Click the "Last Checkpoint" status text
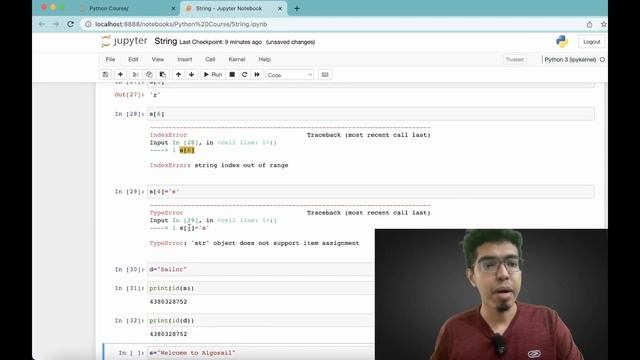Image resolution: width=640 pixels, height=360 pixels. (x=220, y=42)
